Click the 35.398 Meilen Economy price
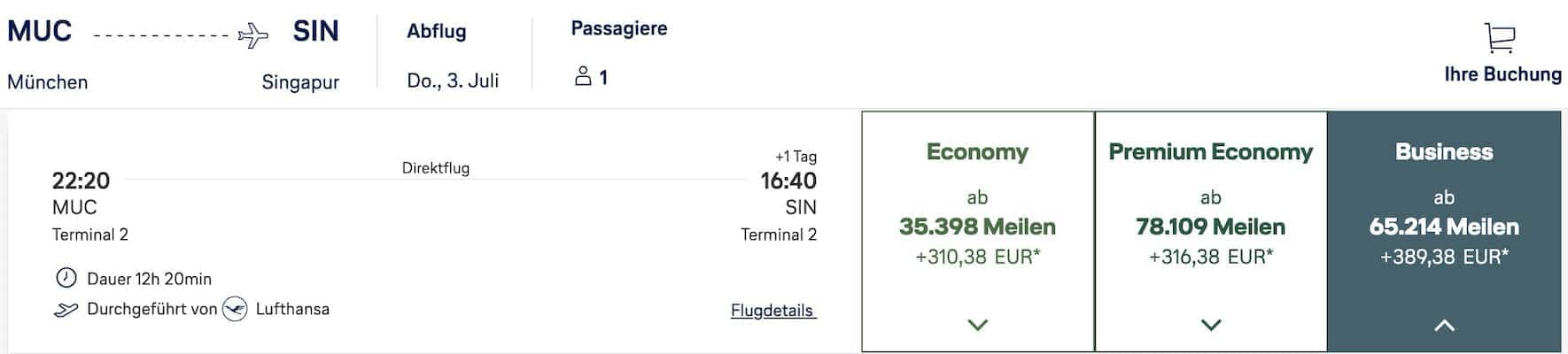1568x354 pixels. click(977, 227)
